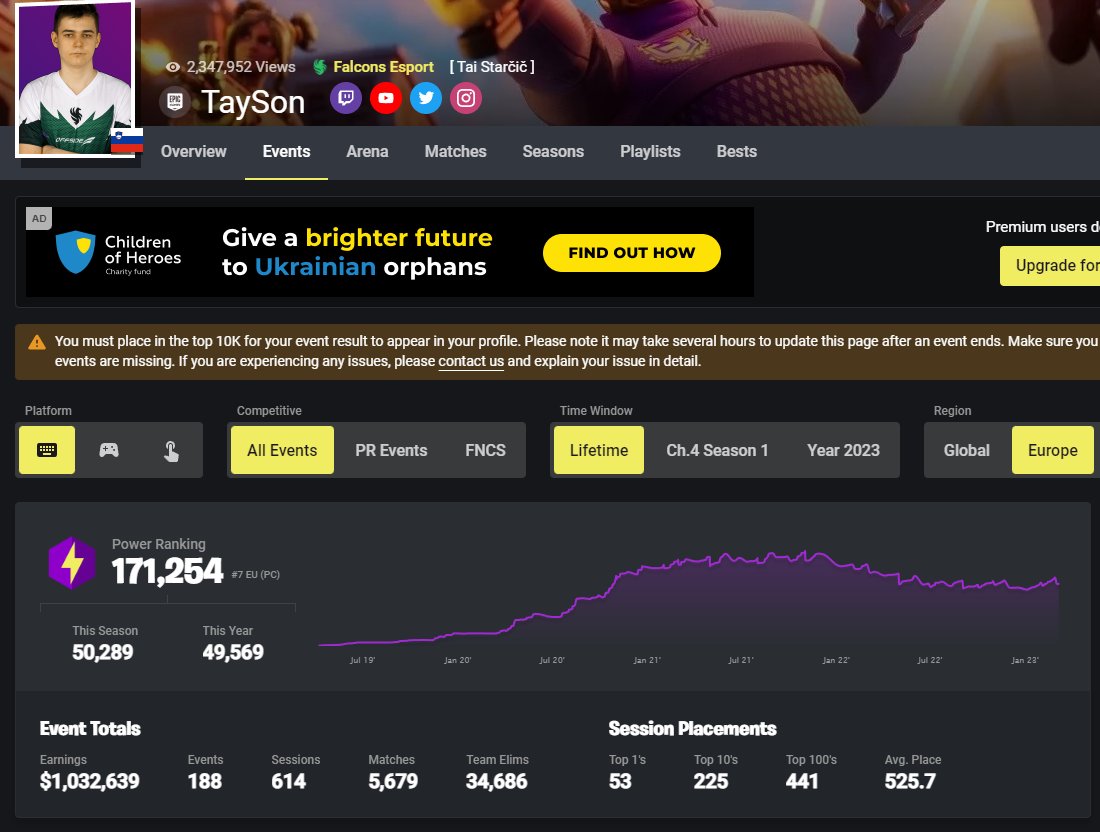Screen dimensions: 1100x832
Task: Open the Events tab
Action: [x=286, y=152]
